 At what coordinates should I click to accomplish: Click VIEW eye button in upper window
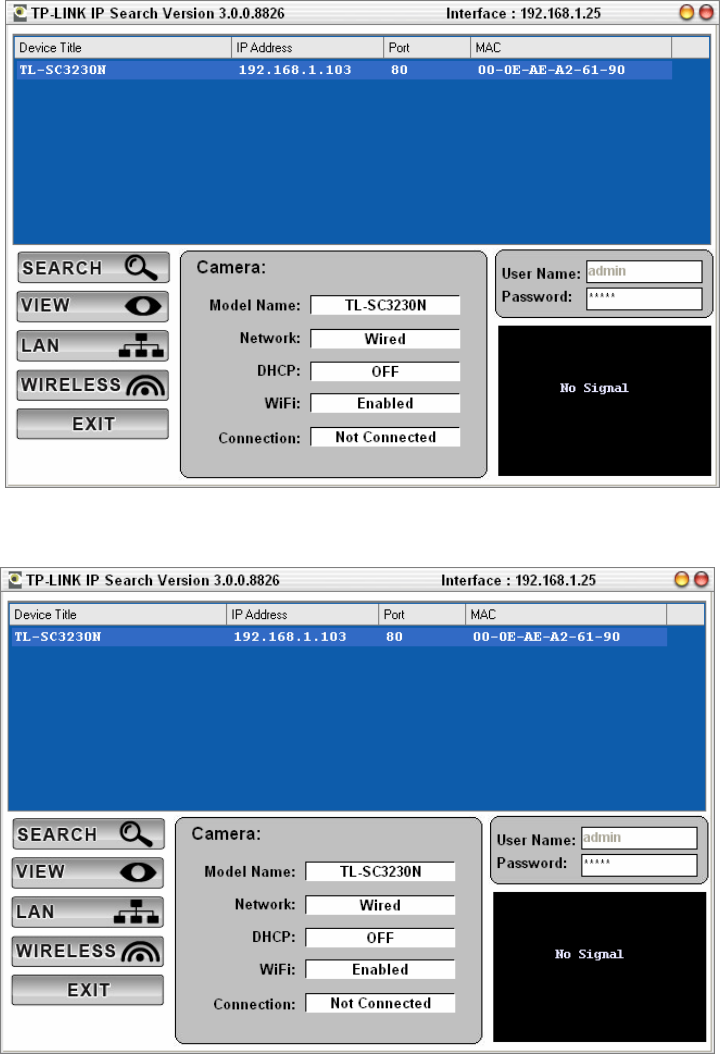(93, 306)
